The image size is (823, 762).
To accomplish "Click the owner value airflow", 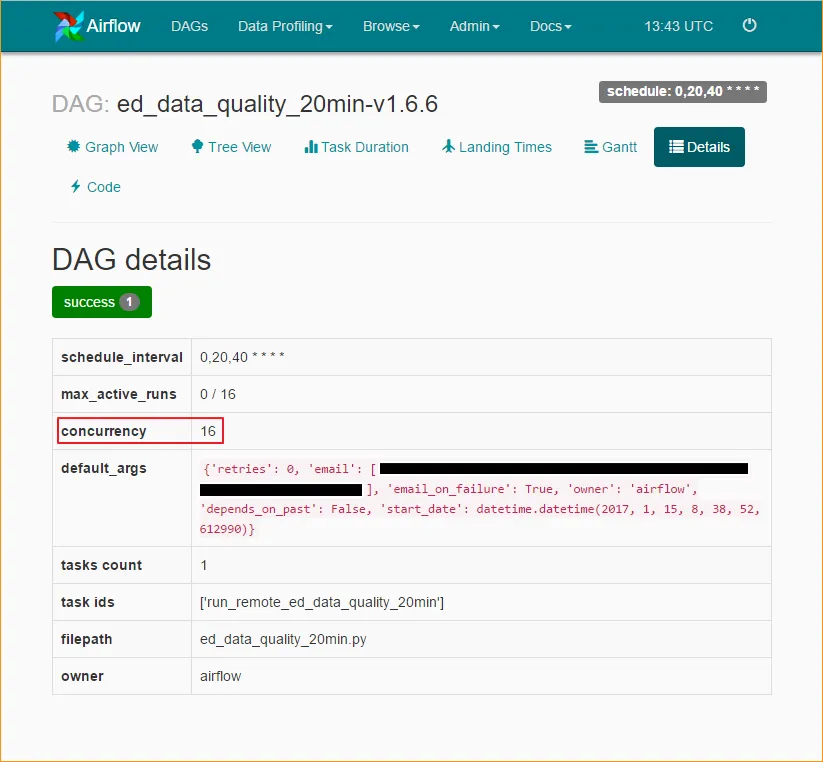I will (220, 676).
